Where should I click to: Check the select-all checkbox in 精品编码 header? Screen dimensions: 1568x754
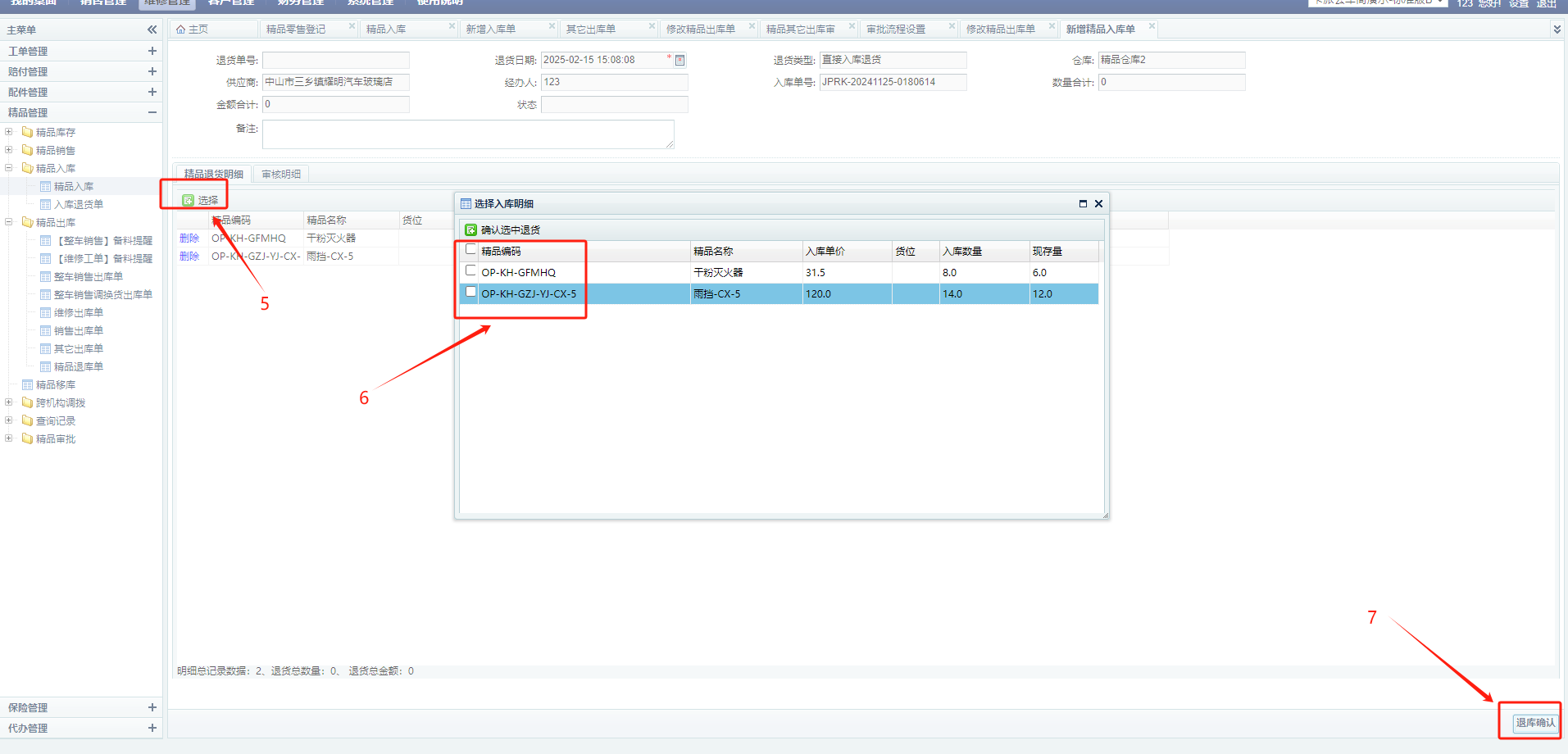[x=470, y=250]
